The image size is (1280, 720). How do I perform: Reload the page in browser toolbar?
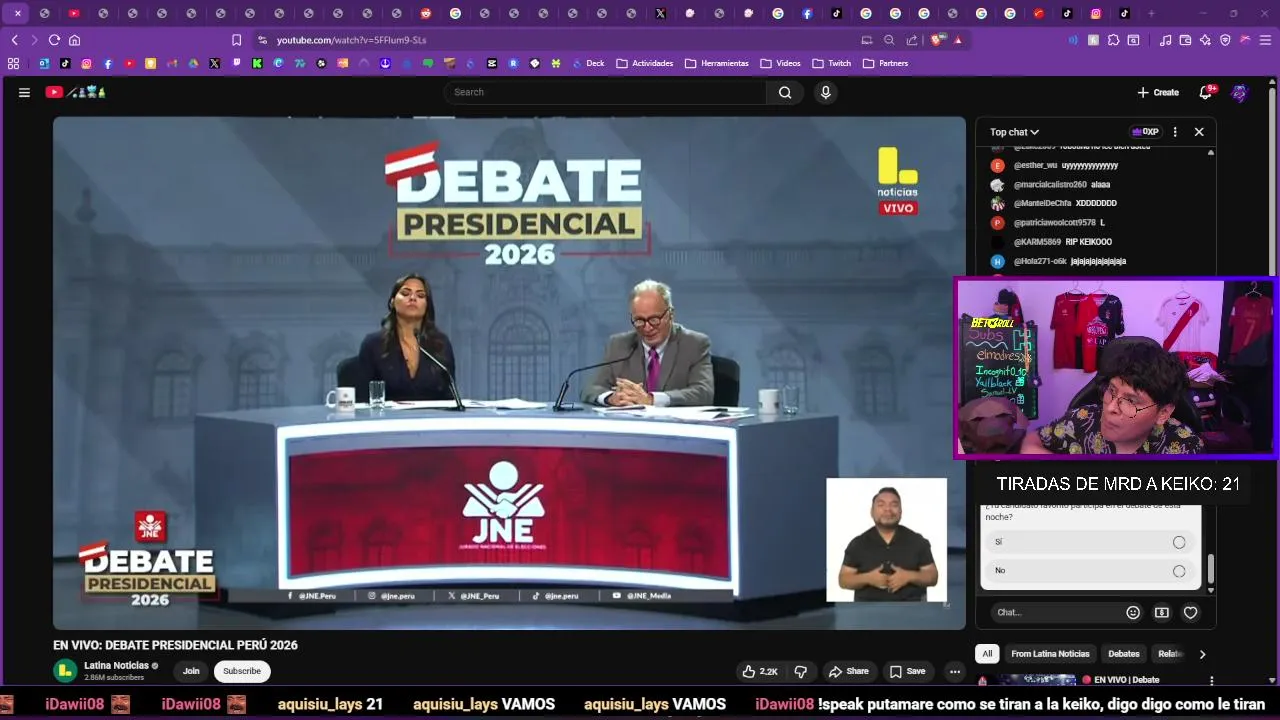(x=54, y=40)
